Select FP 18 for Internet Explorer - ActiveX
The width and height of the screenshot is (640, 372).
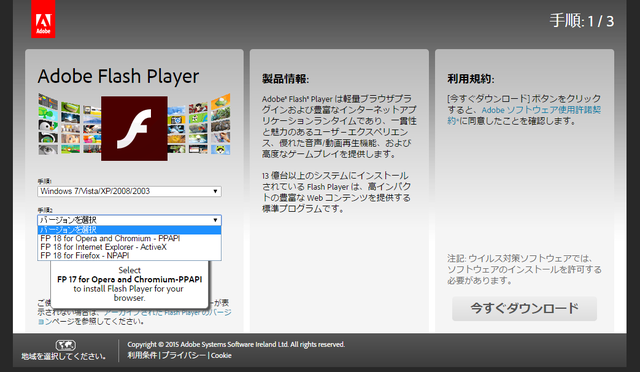(129, 247)
